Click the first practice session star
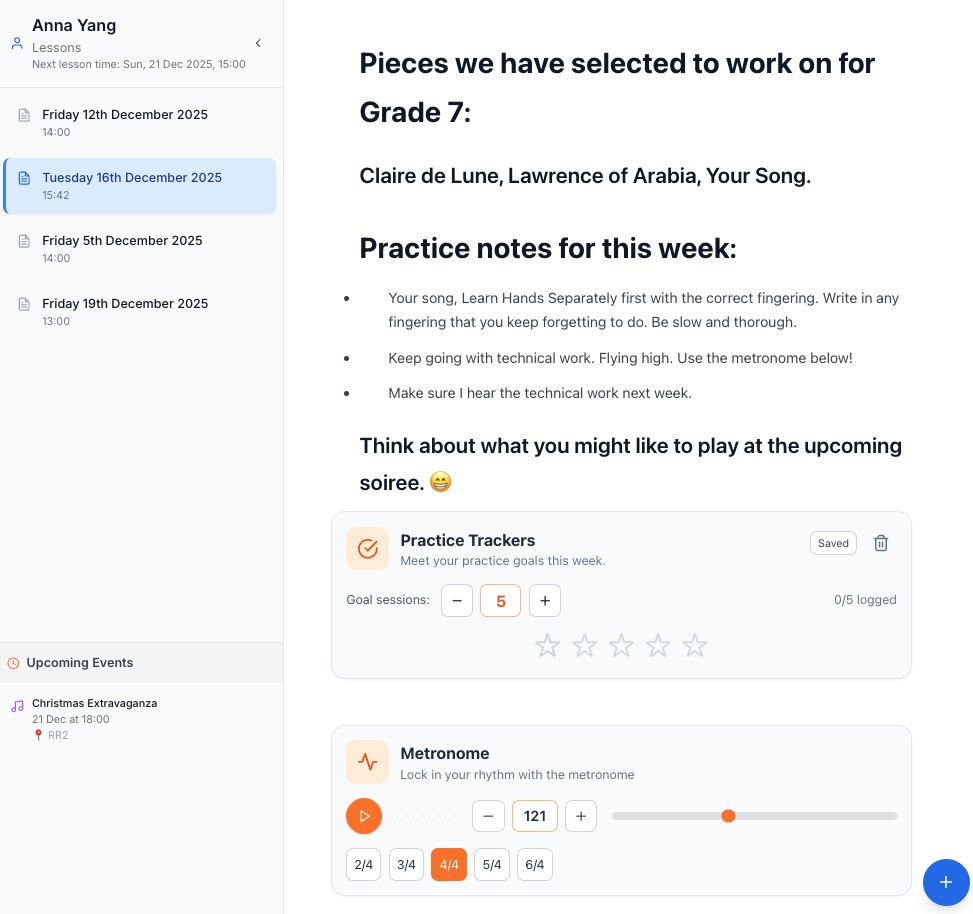 coord(547,646)
